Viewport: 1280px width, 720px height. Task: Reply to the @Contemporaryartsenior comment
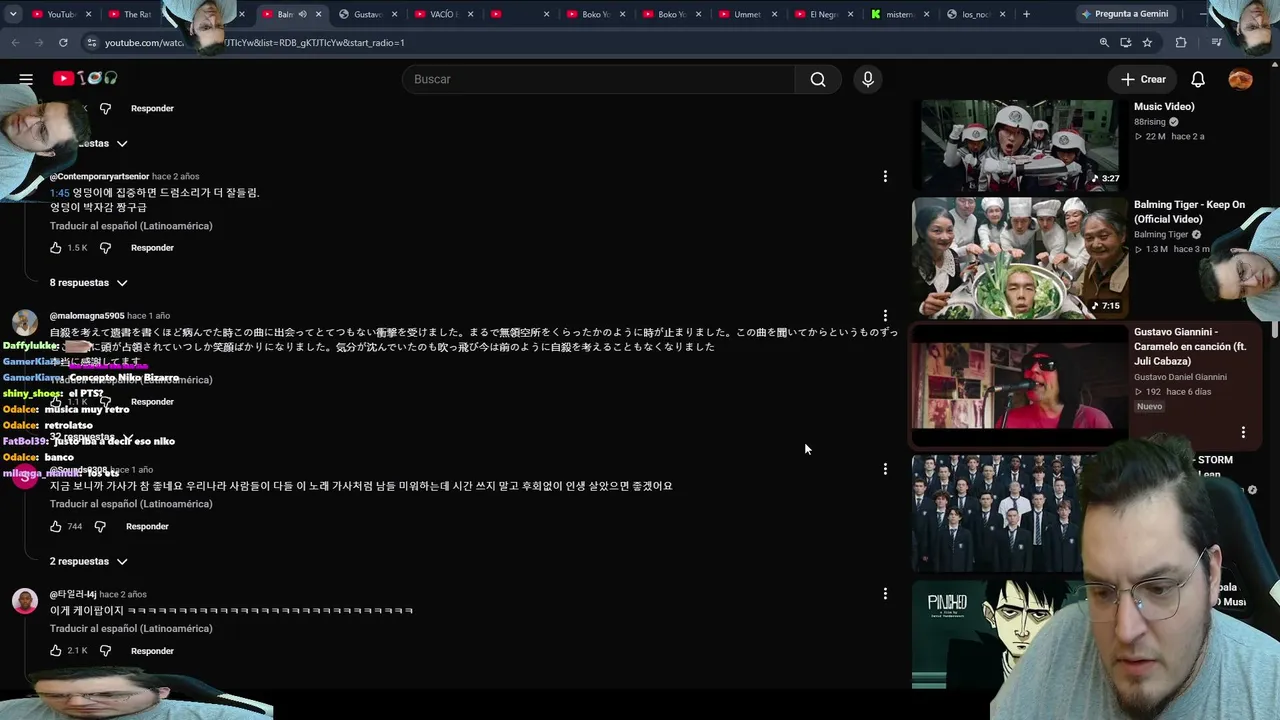(152, 247)
